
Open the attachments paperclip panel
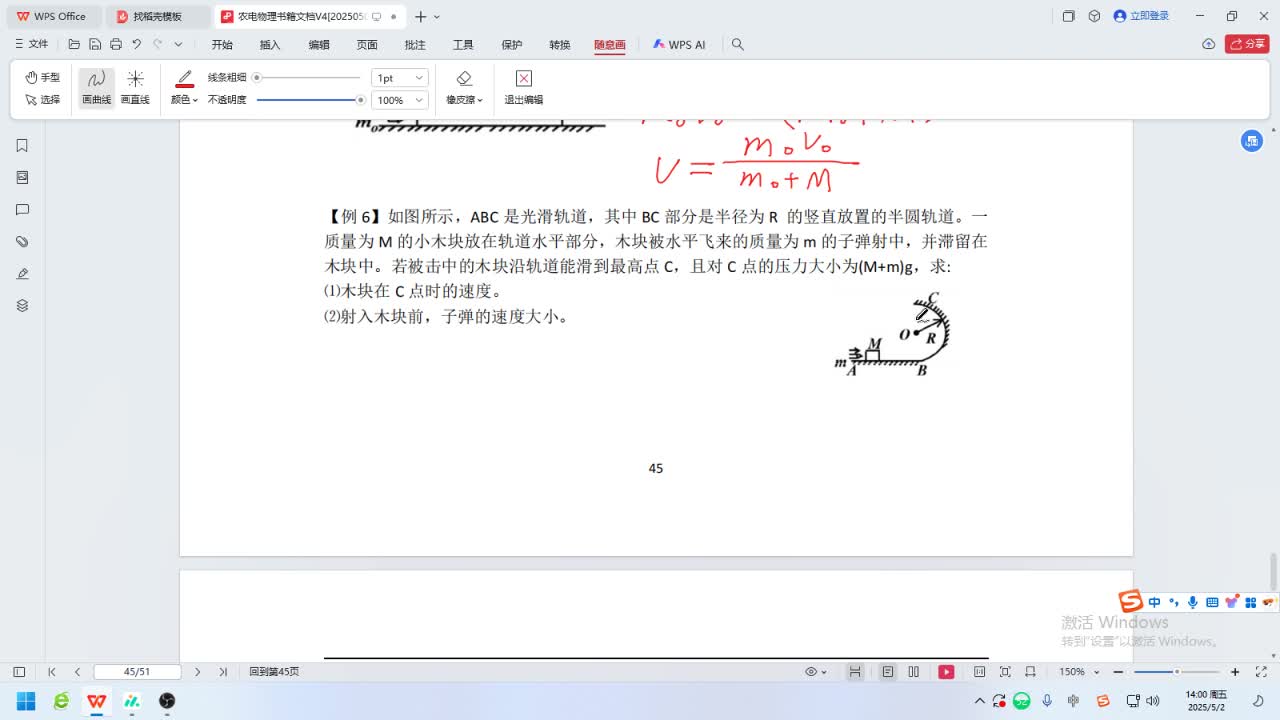click(22, 242)
